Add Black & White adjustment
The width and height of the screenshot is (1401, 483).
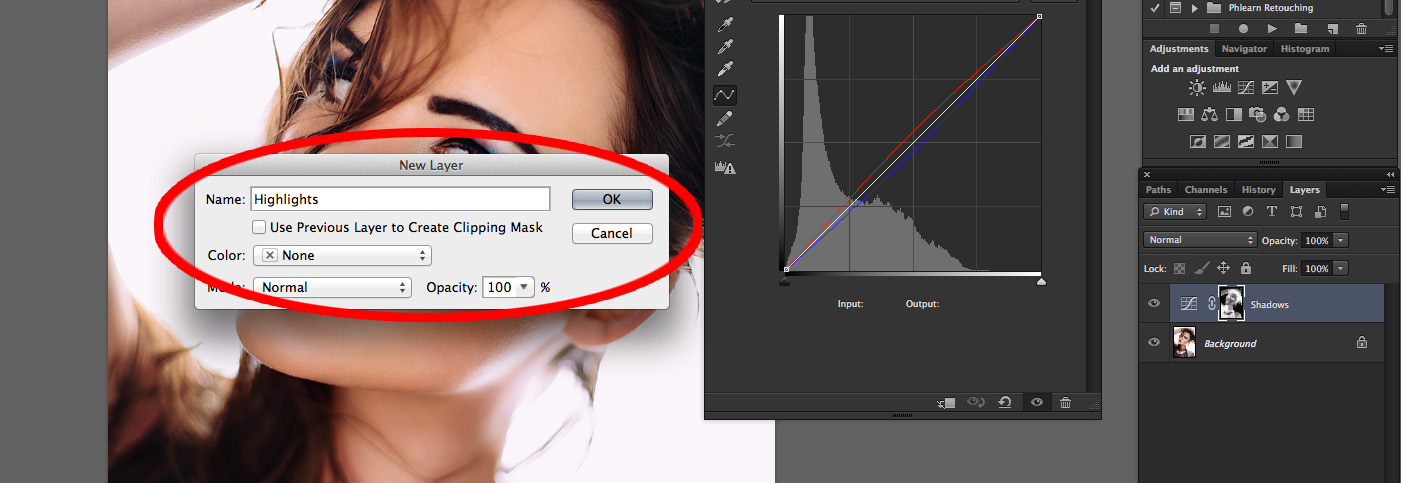[x=1234, y=115]
